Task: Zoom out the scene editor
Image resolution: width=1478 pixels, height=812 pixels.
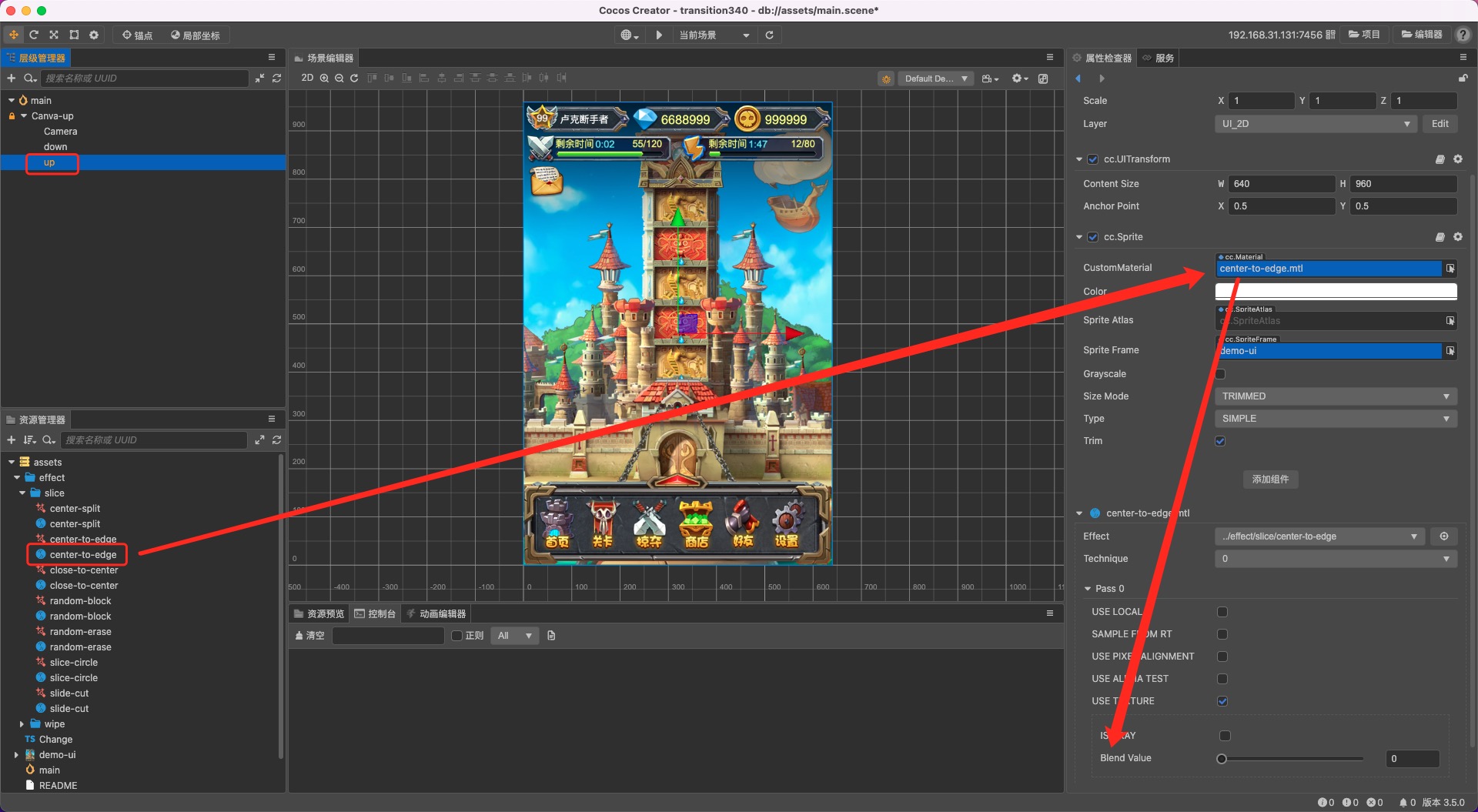Action: (339, 78)
